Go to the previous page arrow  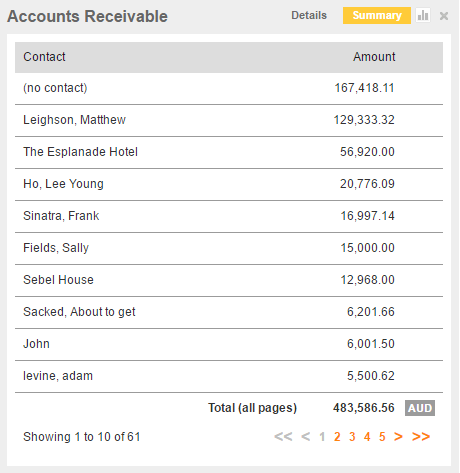(x=305, y=436)
